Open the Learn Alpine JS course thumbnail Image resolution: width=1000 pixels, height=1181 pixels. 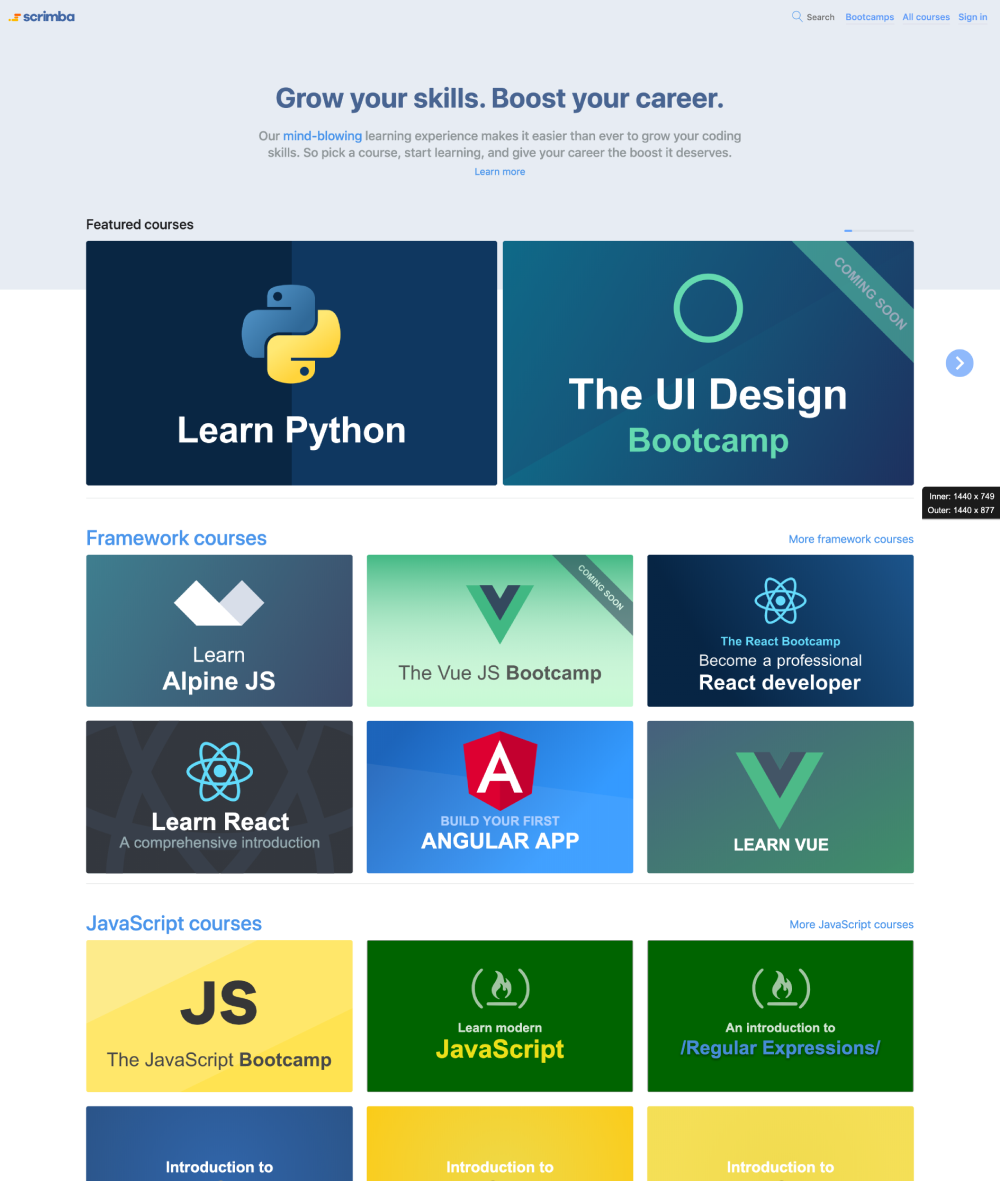pyautogui.click(x=219, y=630)
